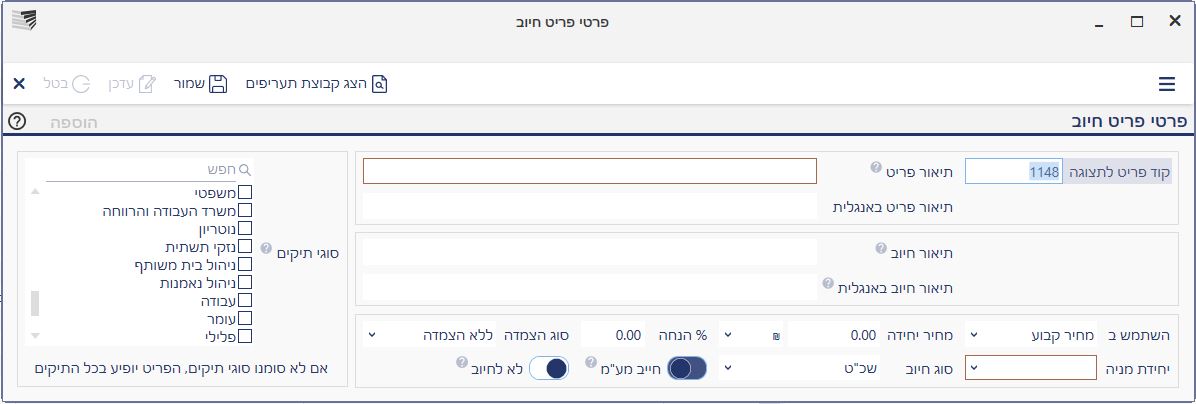This screenshot has height=404, width=1196.
Task: Toggle the חייב מע"מ switch
Action: pos(687,368)
